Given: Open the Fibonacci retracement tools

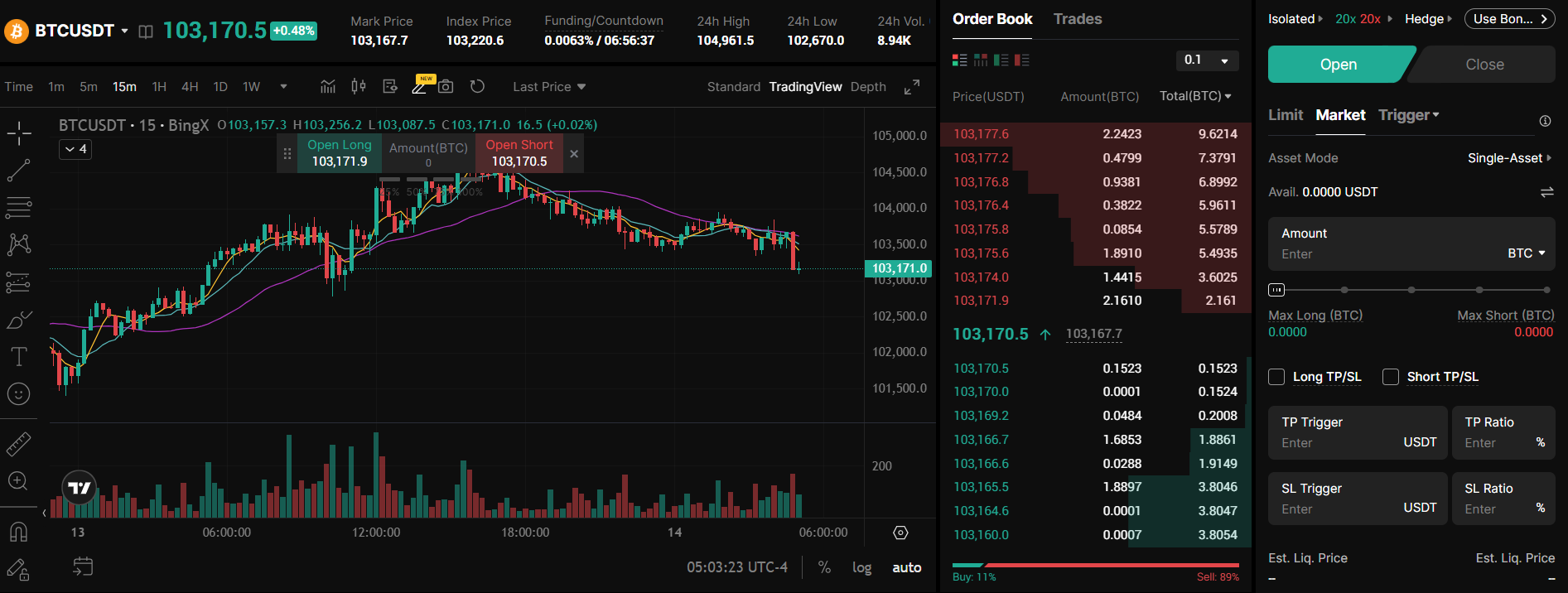Looking at the screenshot, I should tap(18, 207).
